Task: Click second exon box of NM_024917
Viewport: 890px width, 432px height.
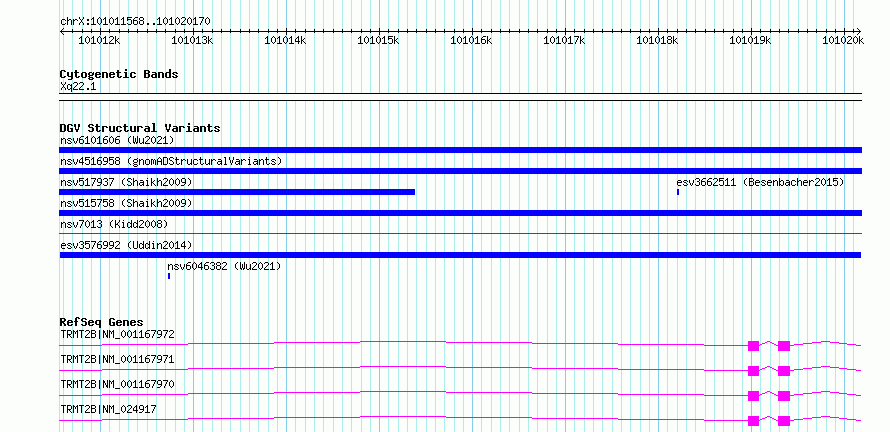Action: point(784,421)
